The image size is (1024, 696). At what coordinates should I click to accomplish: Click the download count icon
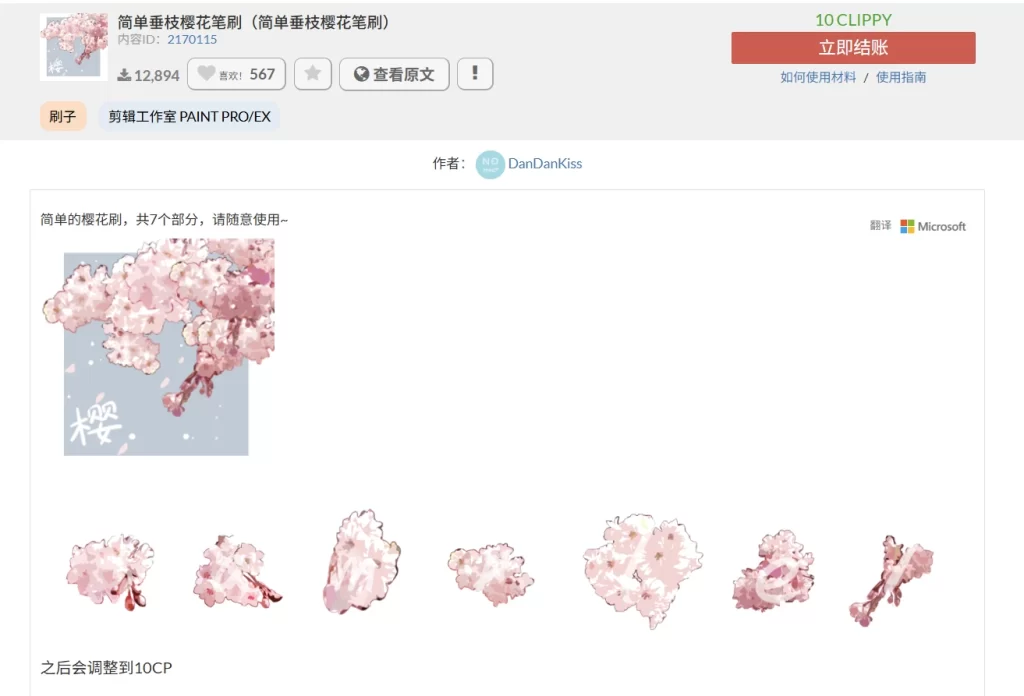pos(124,75)
